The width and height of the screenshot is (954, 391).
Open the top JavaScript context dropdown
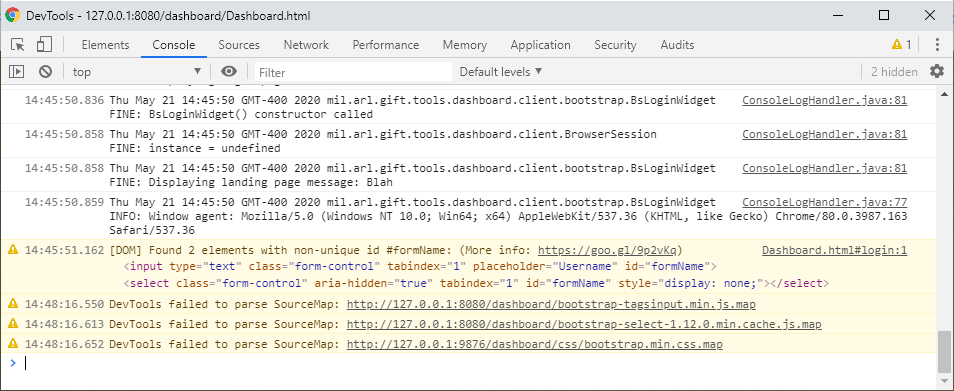137,72
